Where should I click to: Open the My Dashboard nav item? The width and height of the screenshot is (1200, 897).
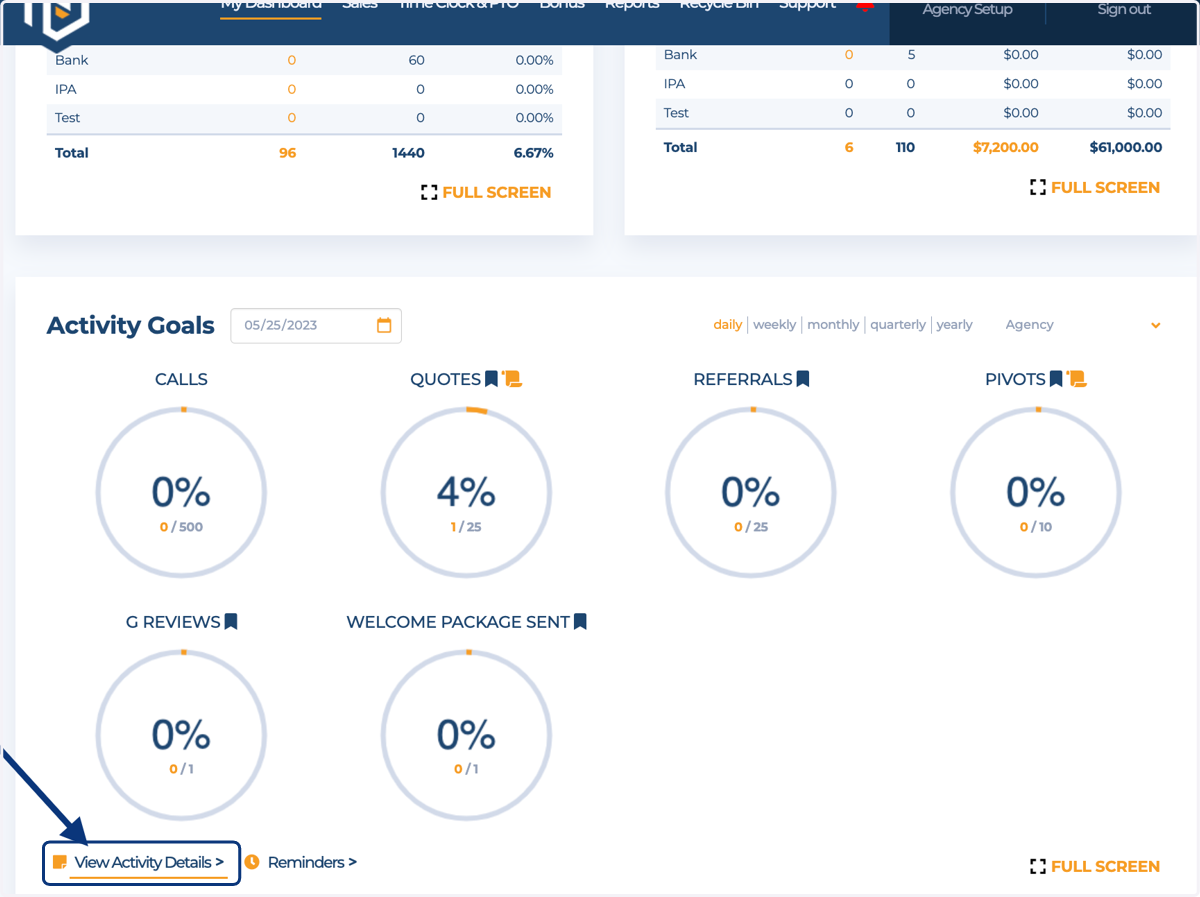[271, 6]
